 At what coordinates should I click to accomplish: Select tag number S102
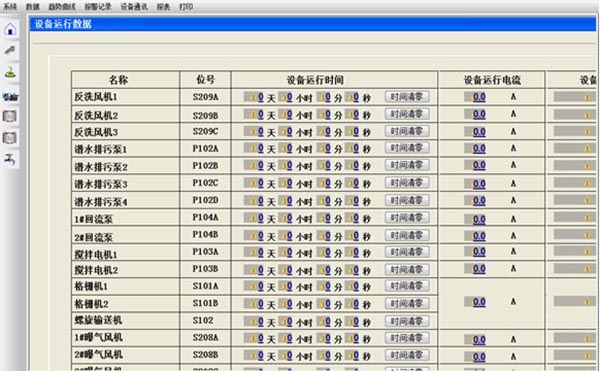pyautogui.click(x=203, y=320)
